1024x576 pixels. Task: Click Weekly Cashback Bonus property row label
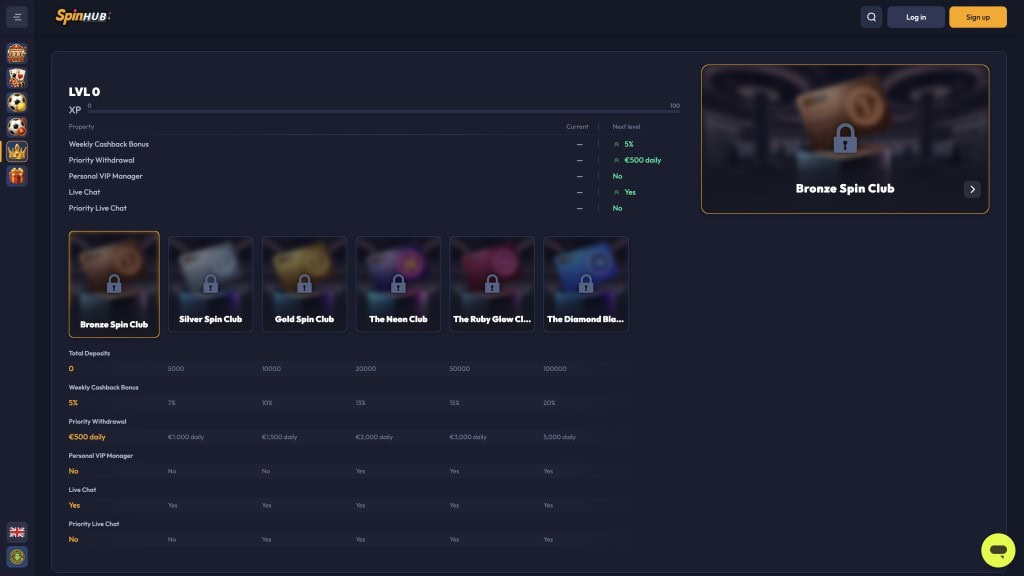(108, 144)
